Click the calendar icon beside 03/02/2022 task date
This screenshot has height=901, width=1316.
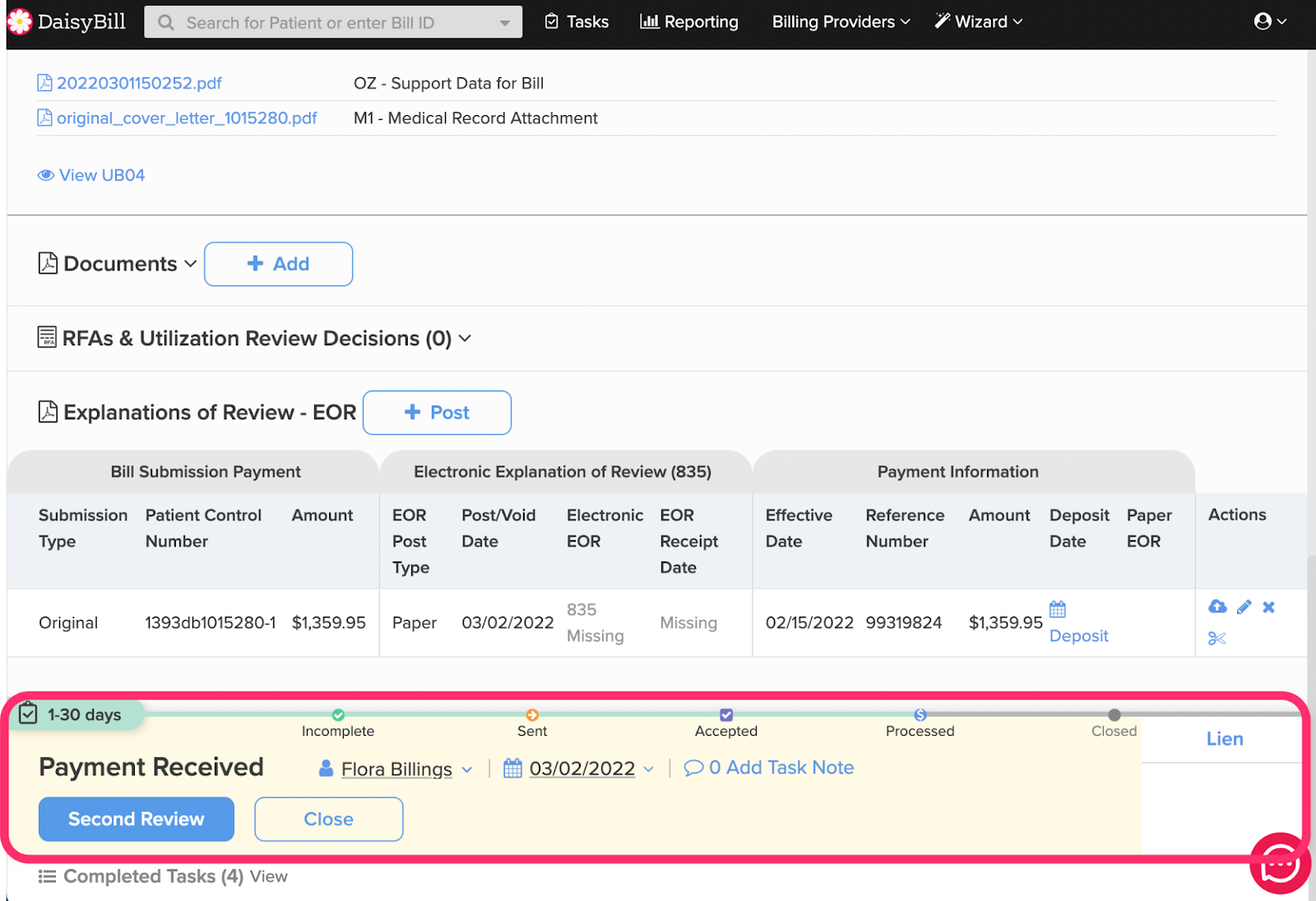point(512,768)
